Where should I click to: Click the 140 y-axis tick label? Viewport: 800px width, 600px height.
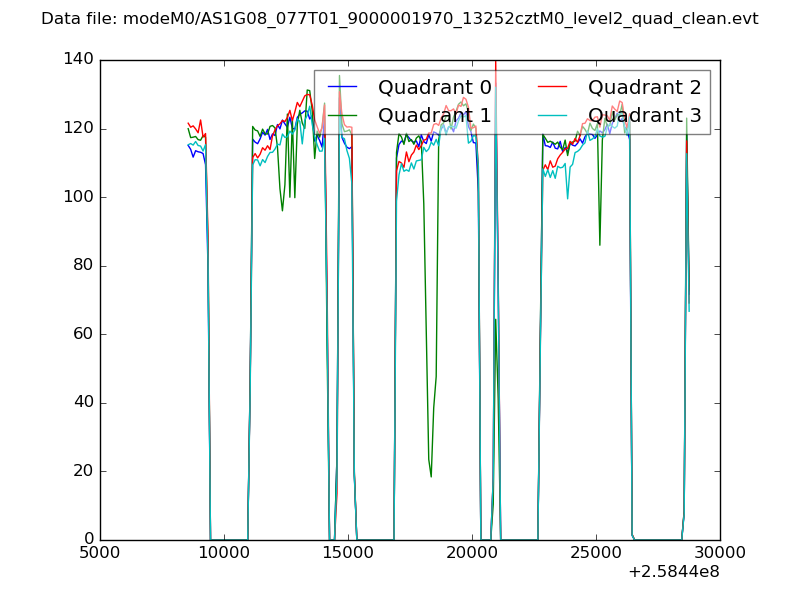click(x=80, y=60)
